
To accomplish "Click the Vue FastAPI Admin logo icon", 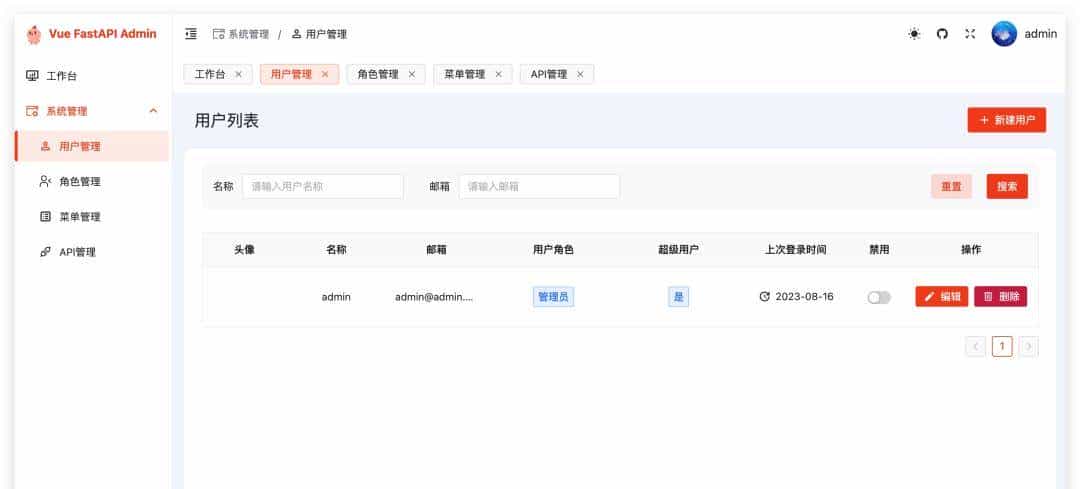I will pos(34,34).
